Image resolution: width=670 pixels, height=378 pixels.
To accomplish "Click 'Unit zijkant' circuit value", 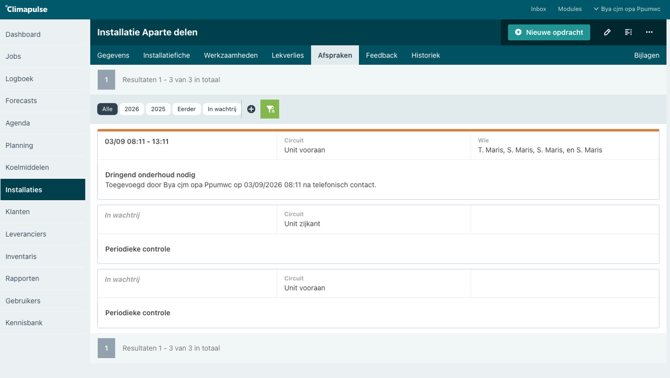I will click(x=302, y=224).
